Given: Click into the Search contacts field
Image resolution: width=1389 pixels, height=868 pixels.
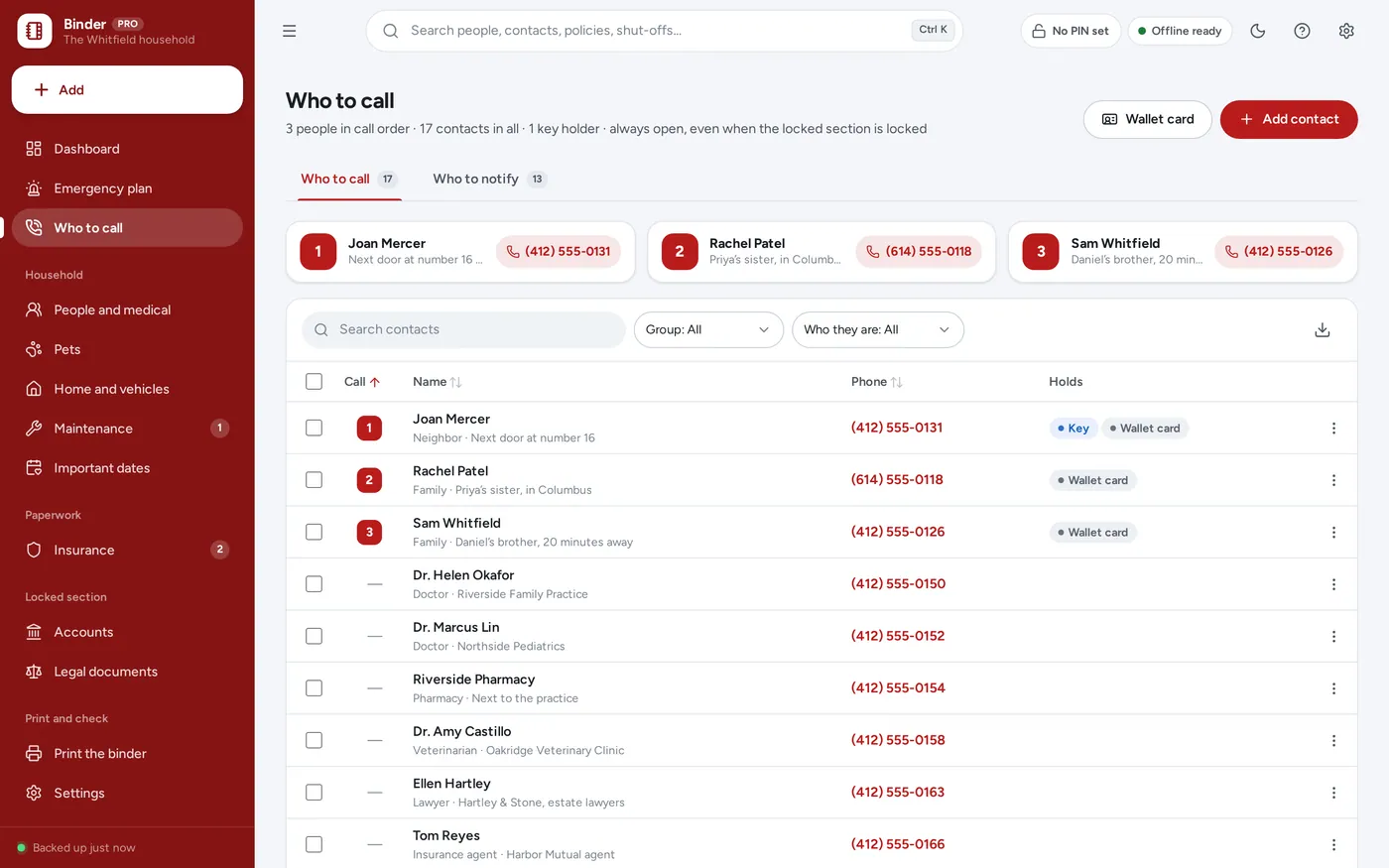Looking at the screenshot, I should [463, 330].
